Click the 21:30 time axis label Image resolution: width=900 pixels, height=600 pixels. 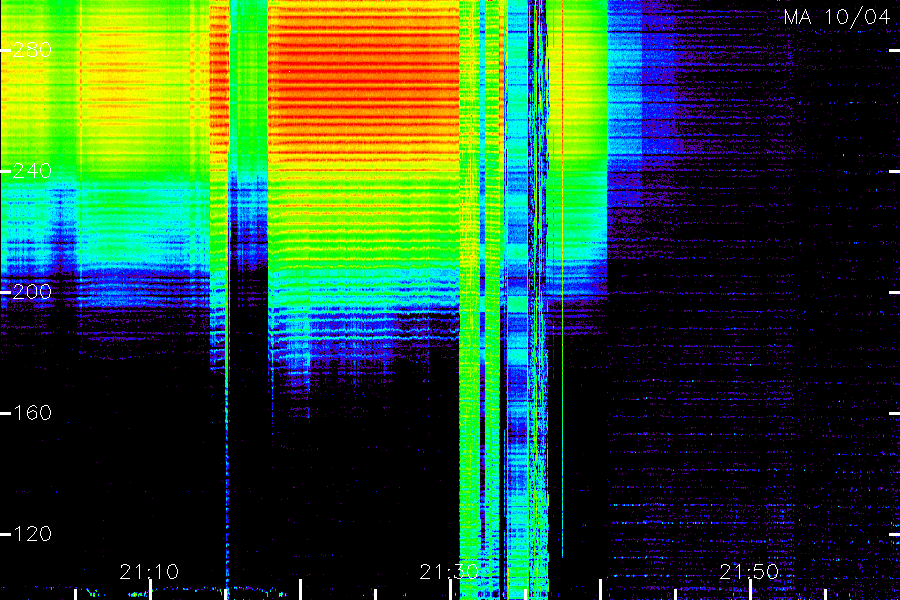[449, 572]
